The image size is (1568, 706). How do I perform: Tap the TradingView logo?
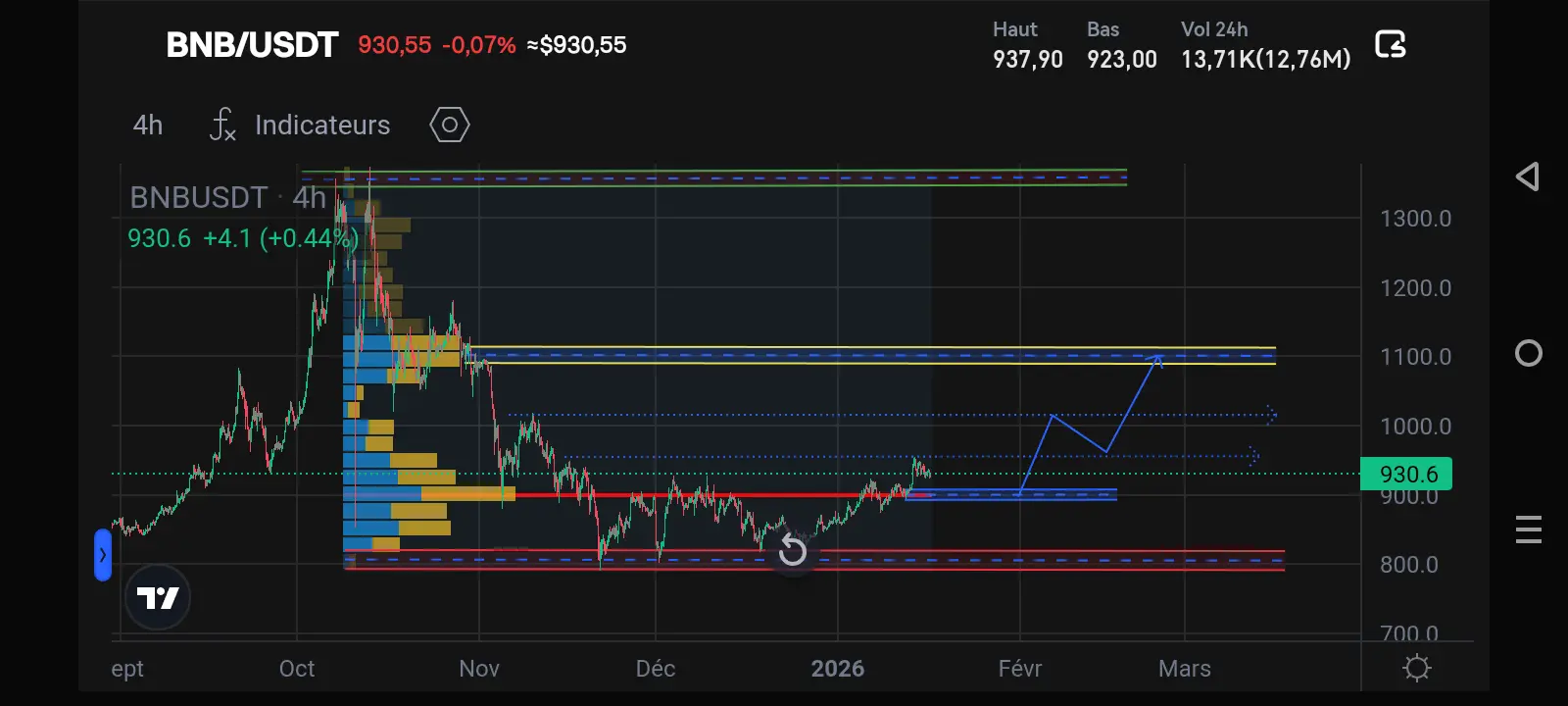[x=157, y=597]
